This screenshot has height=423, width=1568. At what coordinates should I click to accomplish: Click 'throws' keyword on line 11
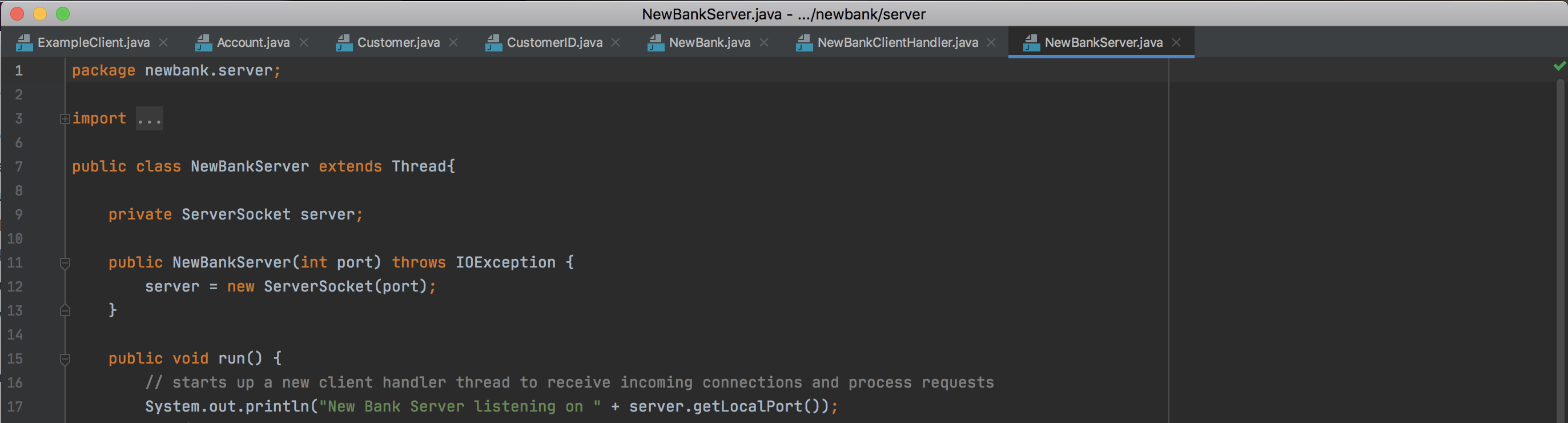coord(419,263)
